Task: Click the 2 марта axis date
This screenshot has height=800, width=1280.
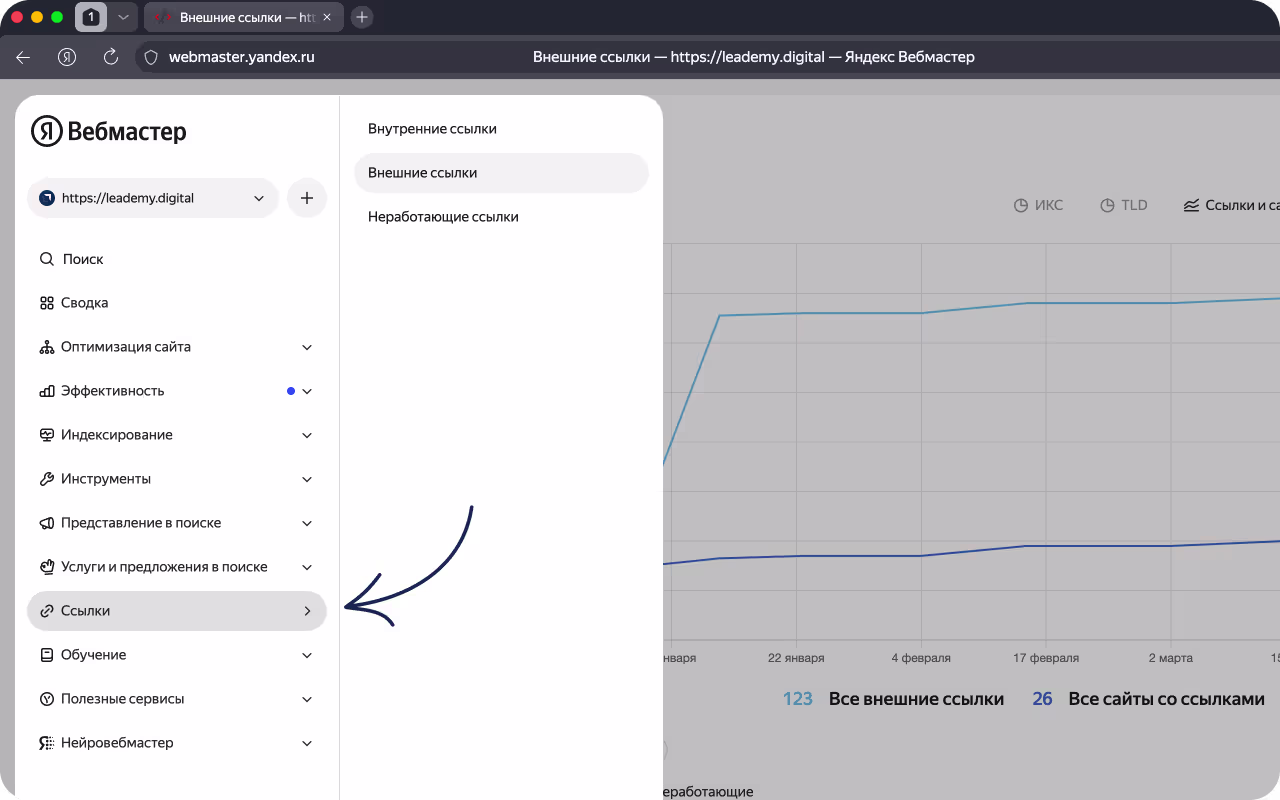Action: (x=1171, y=658)
